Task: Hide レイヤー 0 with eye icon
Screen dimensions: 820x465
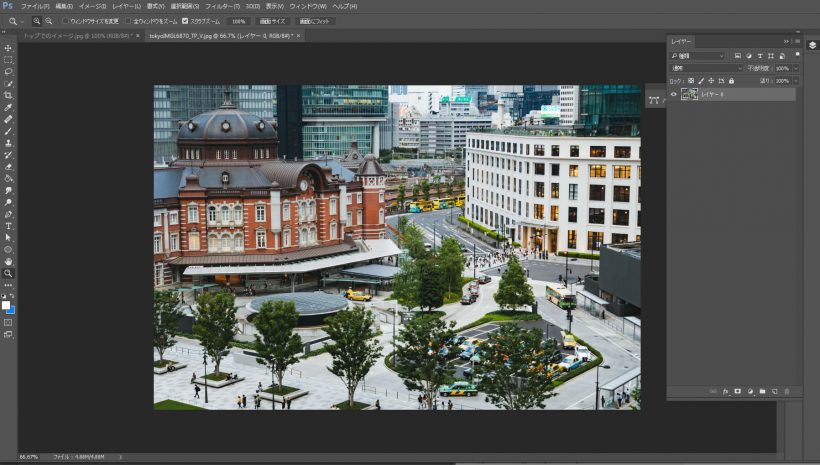Action: pos(673,94)
